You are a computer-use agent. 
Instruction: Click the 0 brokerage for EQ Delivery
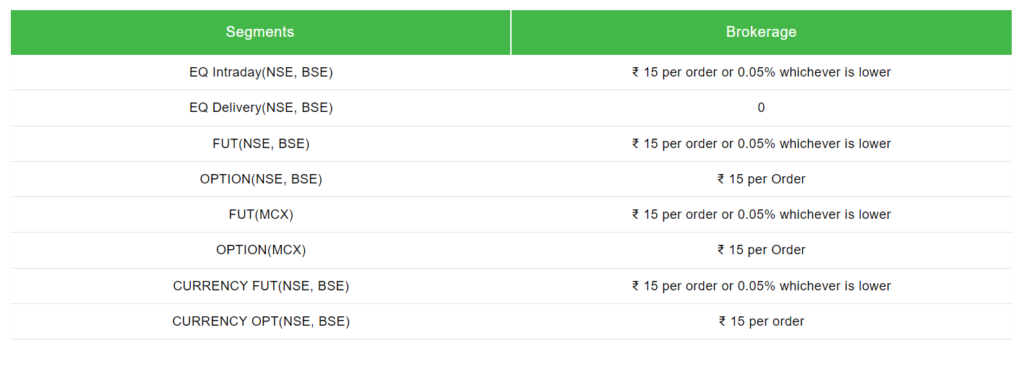click(761, 108)
